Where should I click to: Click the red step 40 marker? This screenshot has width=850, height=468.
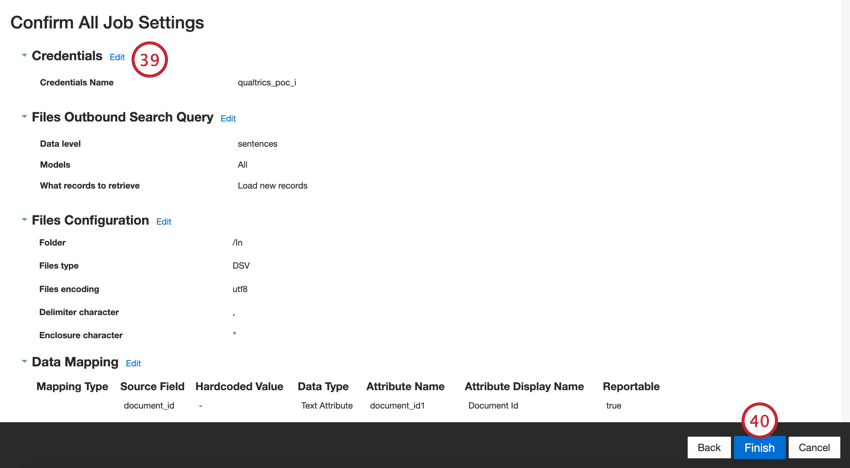pyautogui.click(x=760, y=421)
